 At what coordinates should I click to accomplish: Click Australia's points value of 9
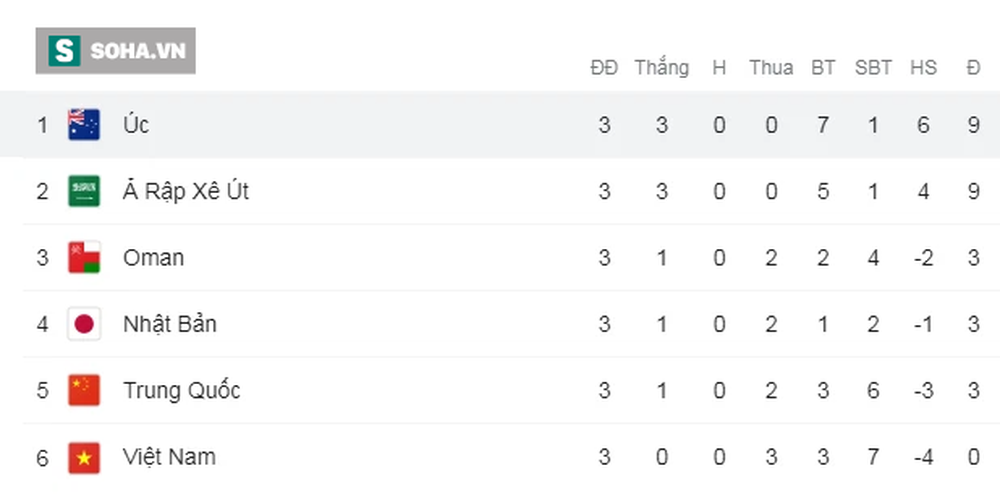coord(973,125)
